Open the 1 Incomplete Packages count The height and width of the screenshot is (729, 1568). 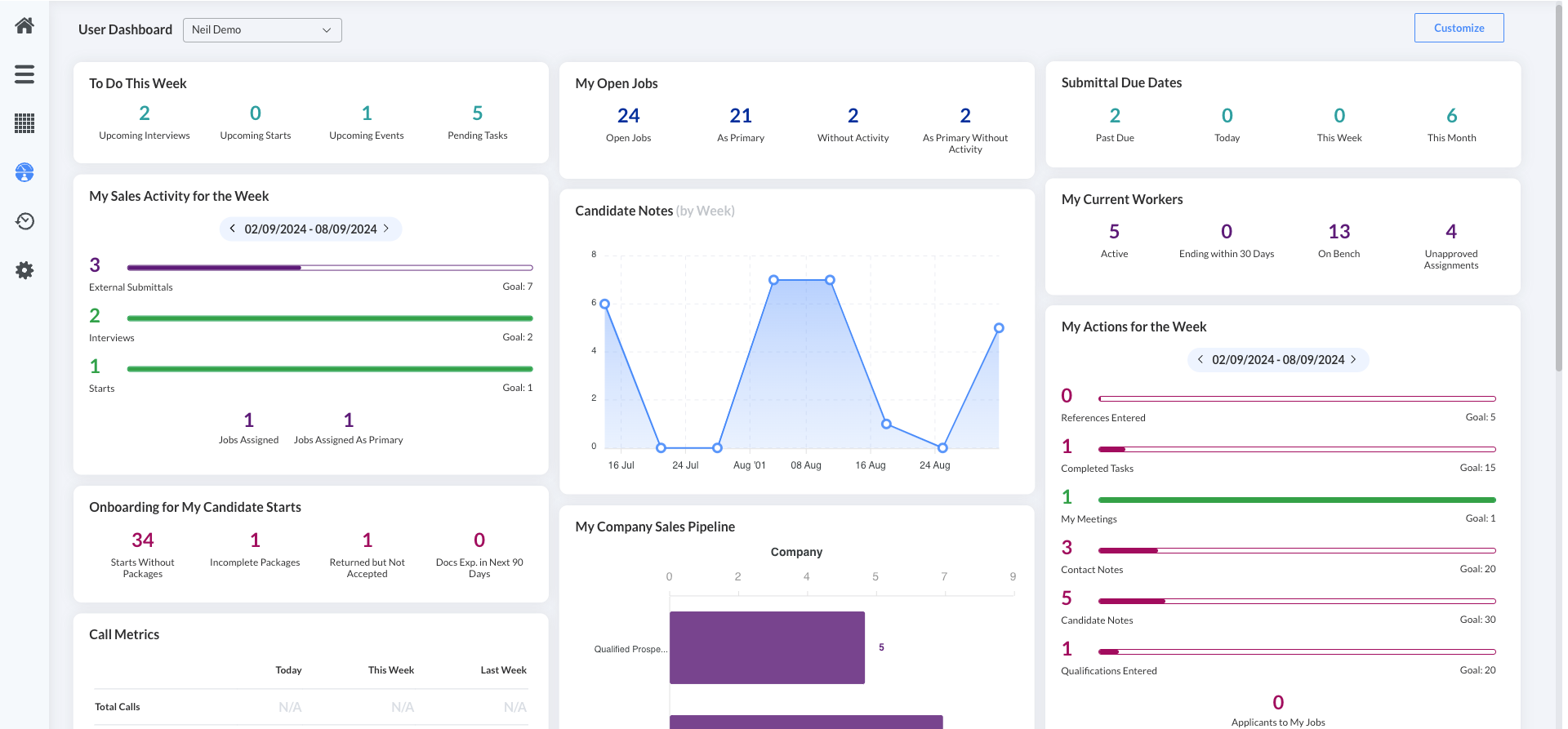255,540
